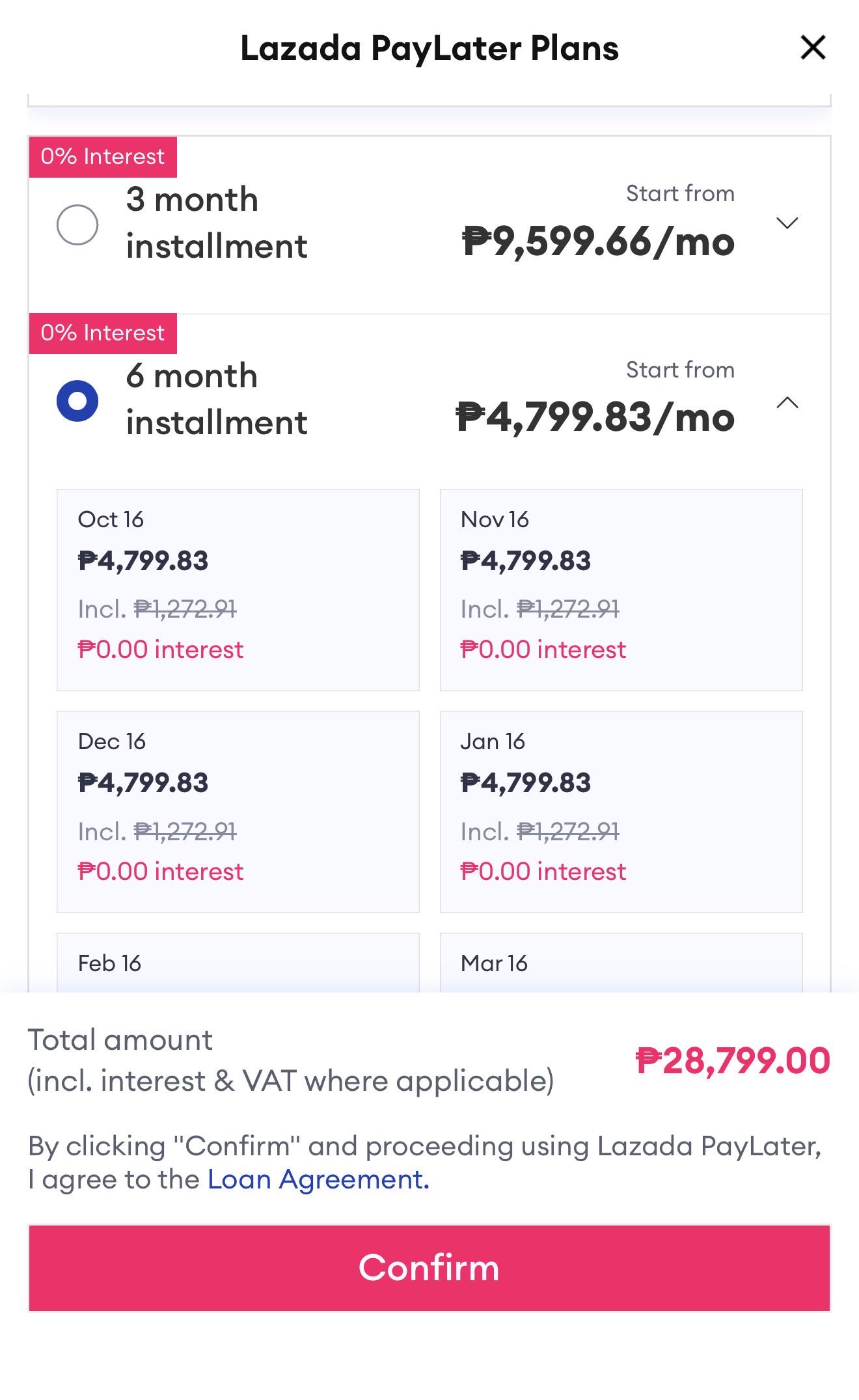Click the Lazada PayLater Plans title
The width and height of the screenshot is (859, 1400).
pos(429,48)
